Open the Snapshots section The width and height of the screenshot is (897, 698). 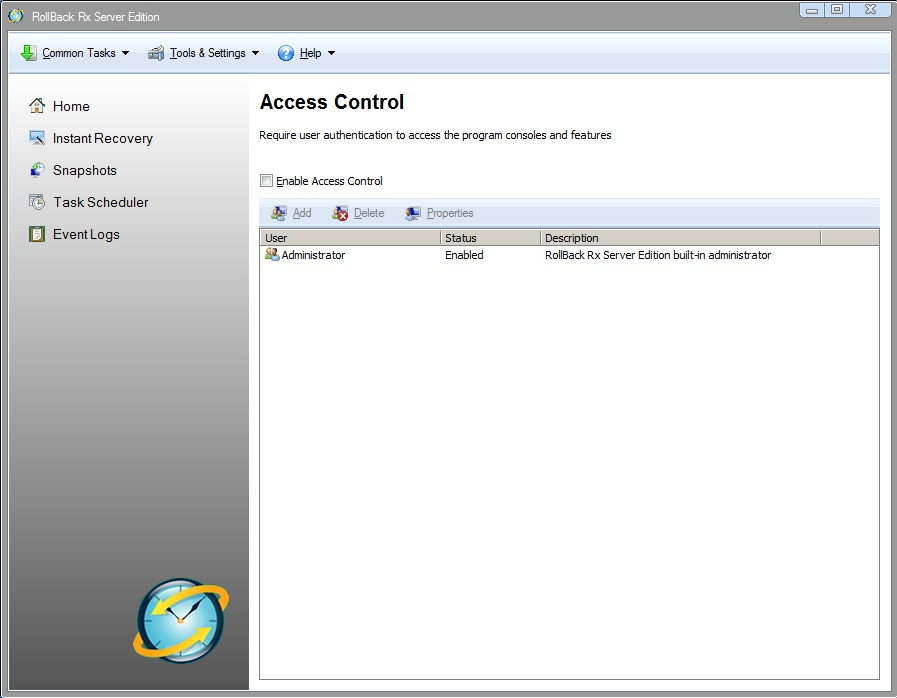(85, 170)
